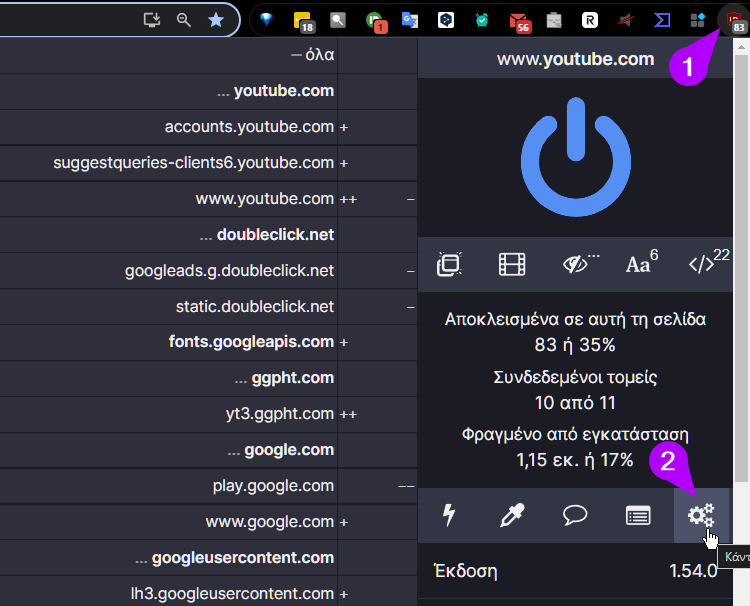Open the logger (list icon)
The height and width of the screenshot is (606, 750).
click(x=638, y=515)
